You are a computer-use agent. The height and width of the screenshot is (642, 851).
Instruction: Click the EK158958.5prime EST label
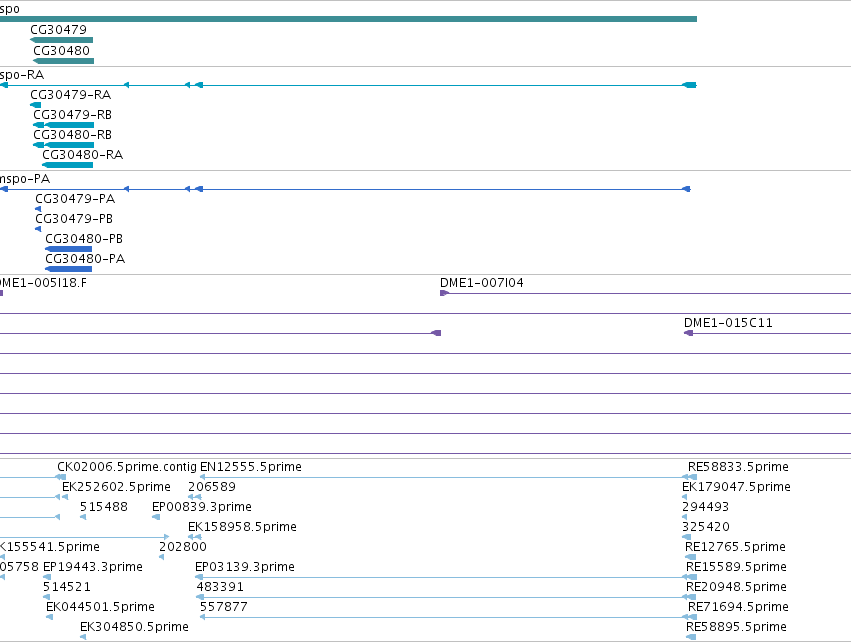coord(243,527)
